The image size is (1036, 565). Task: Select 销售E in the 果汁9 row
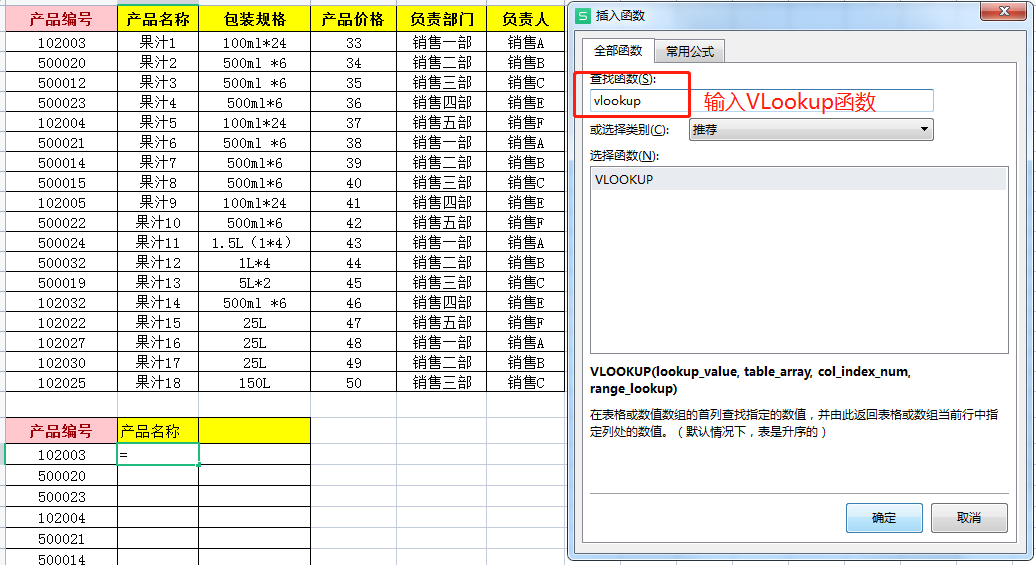tap(526, 203)
